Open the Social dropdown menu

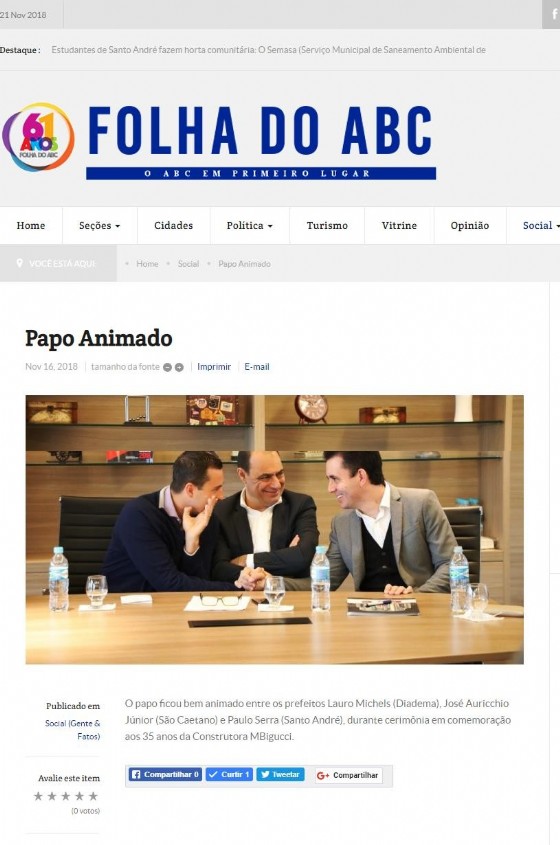(x=541, y=225)
